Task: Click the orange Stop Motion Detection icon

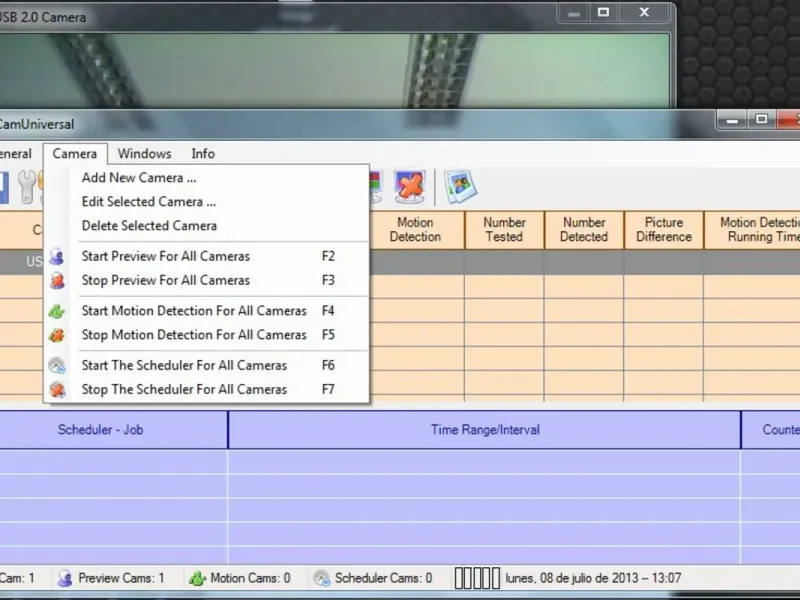Action: click(57, 335)
